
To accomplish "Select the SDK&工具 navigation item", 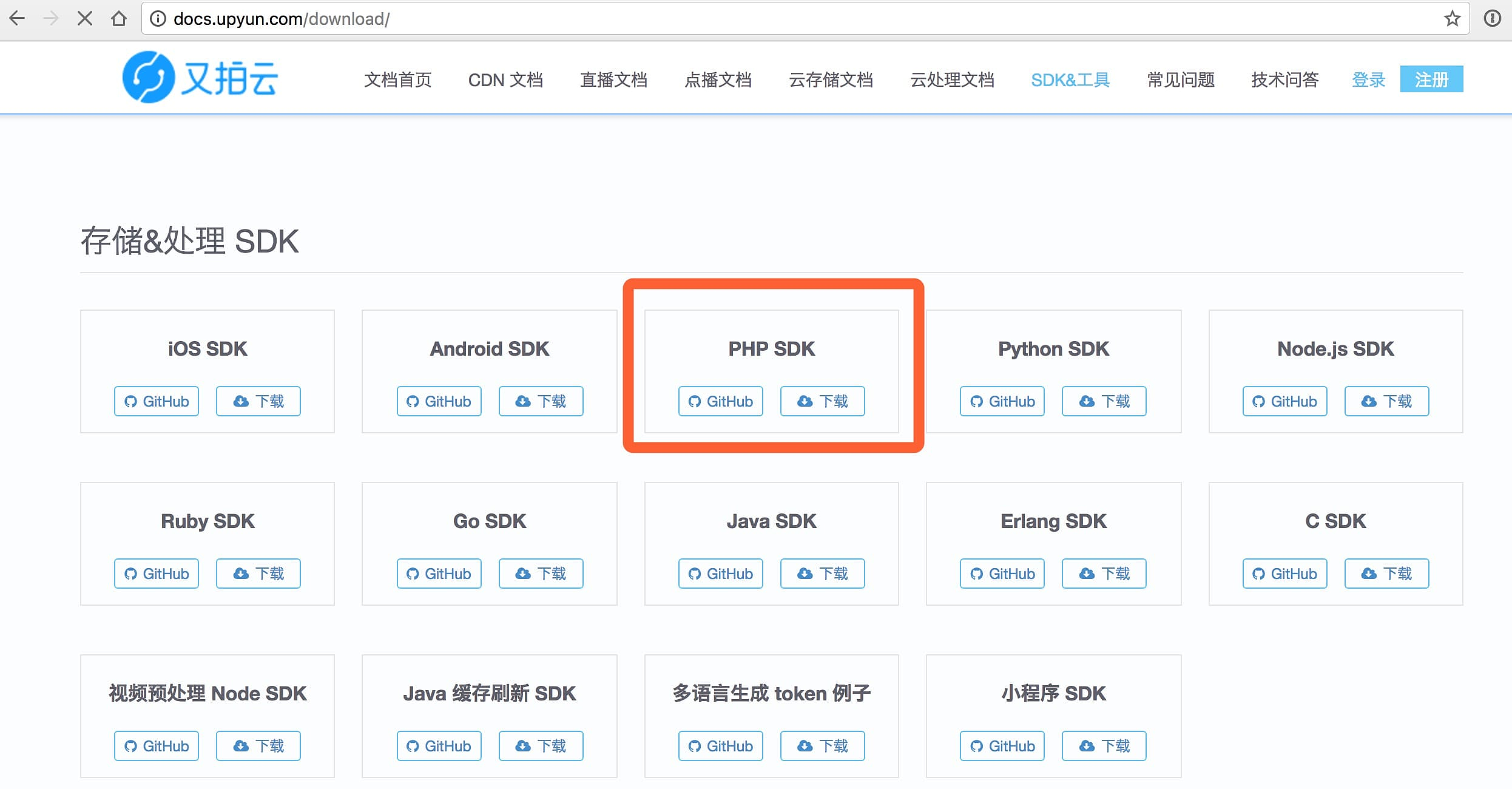I will (1070, 80).
